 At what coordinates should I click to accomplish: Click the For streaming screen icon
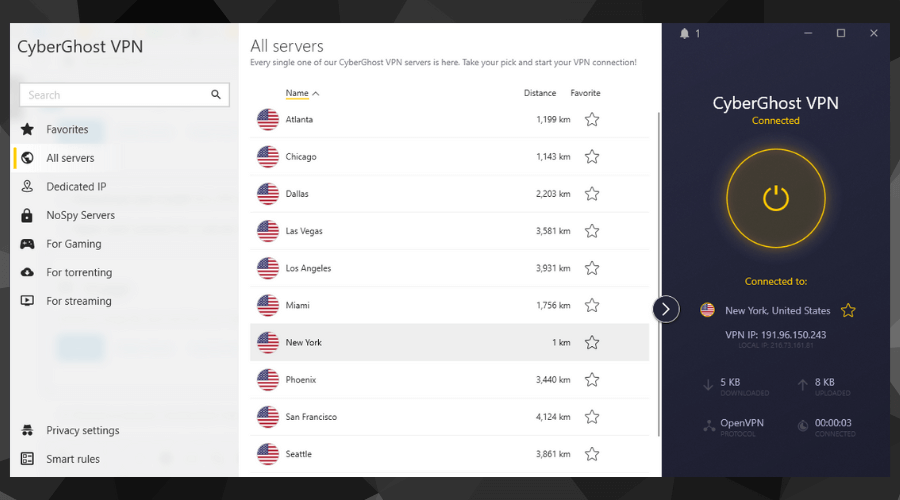pos(27,301)
